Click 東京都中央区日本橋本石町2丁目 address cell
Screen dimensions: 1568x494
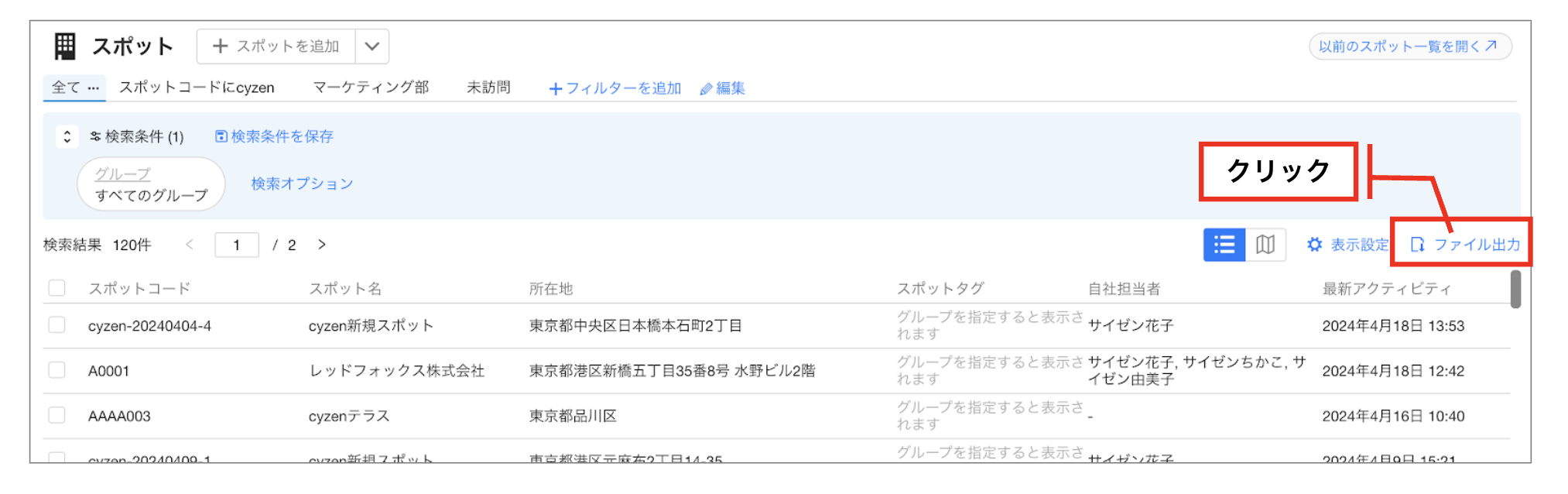coord(635,326)
